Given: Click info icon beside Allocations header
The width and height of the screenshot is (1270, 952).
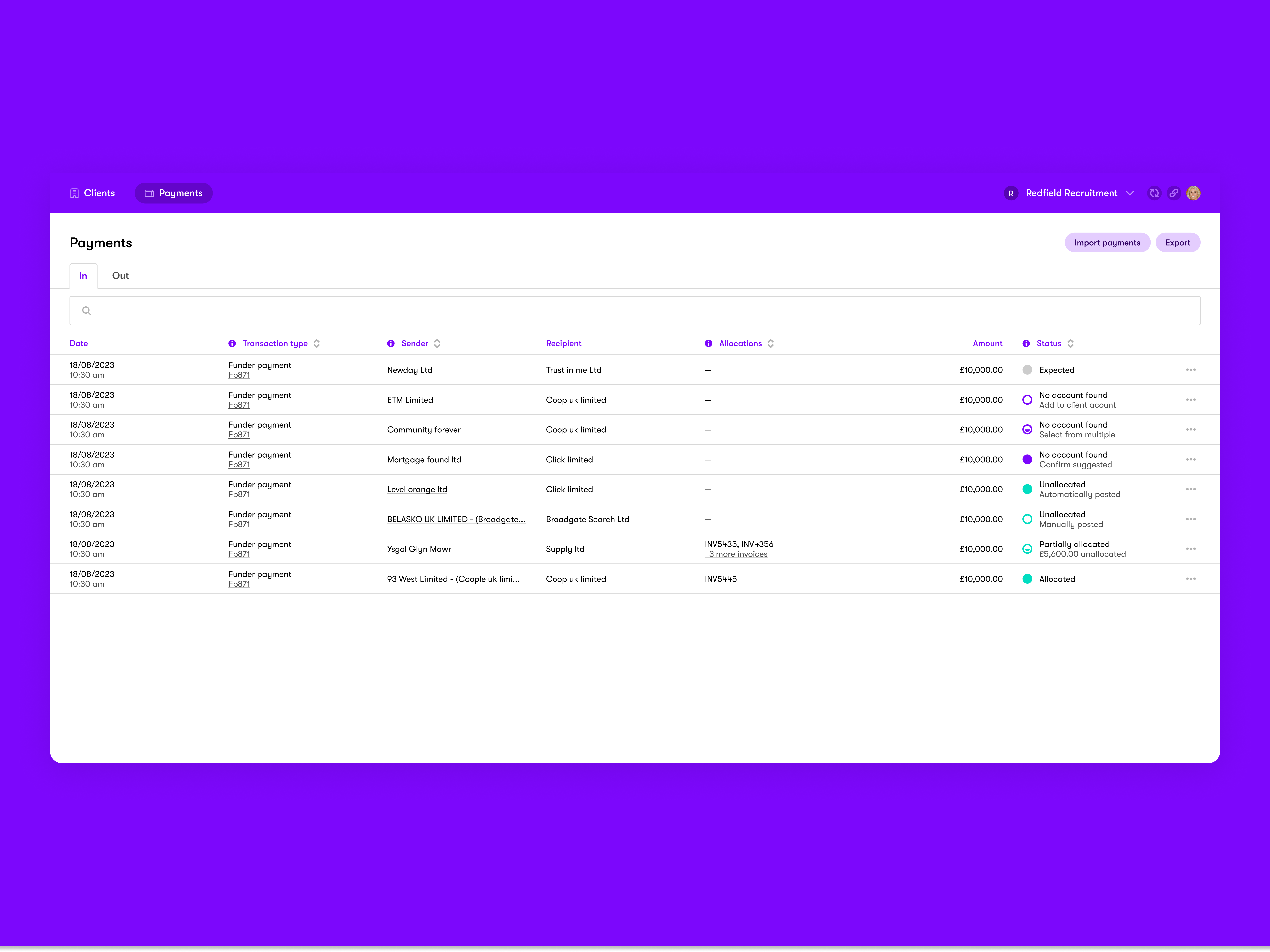Looking at the screenshot, I should coord(709,343).
